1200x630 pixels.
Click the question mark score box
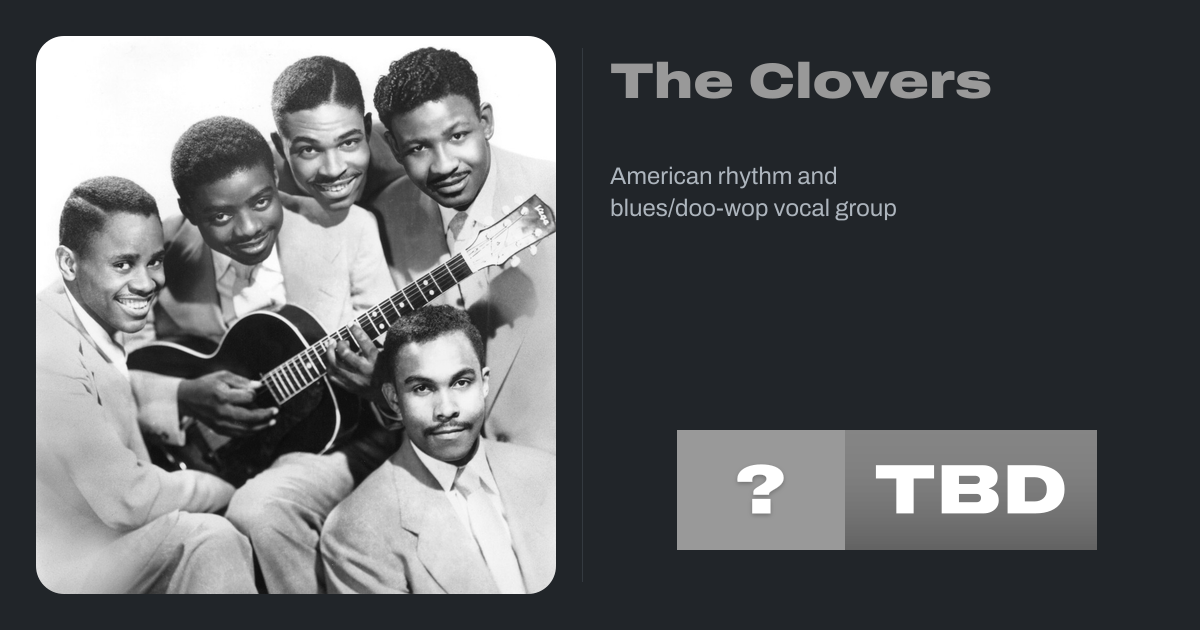pos(760,490)
